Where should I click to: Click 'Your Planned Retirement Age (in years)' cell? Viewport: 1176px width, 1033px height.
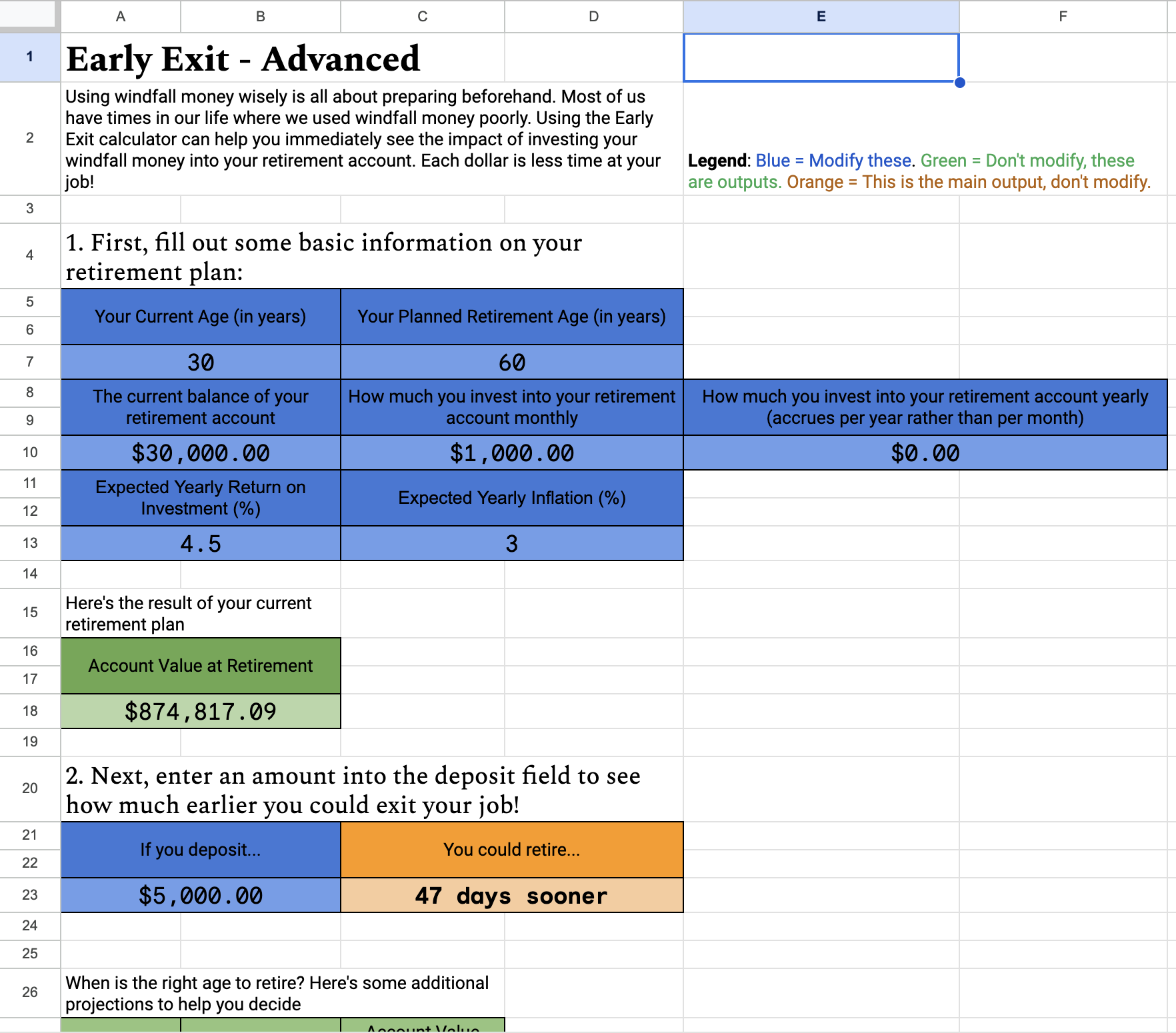512,317
